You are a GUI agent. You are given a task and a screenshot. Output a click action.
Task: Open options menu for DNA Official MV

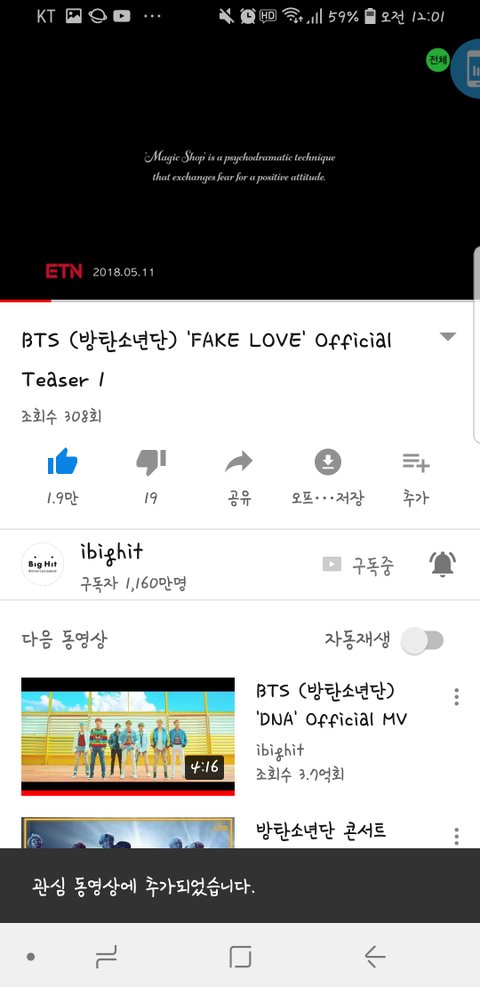pyautogui.click(x=456, y=697)
